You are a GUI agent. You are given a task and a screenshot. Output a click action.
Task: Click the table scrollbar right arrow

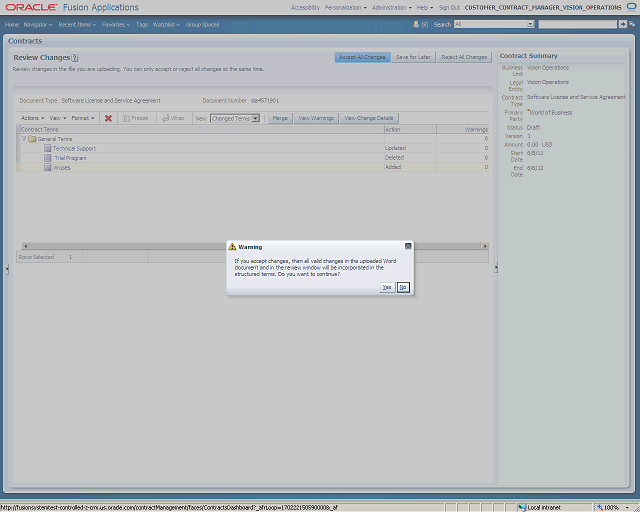click(x=485, y=246)
